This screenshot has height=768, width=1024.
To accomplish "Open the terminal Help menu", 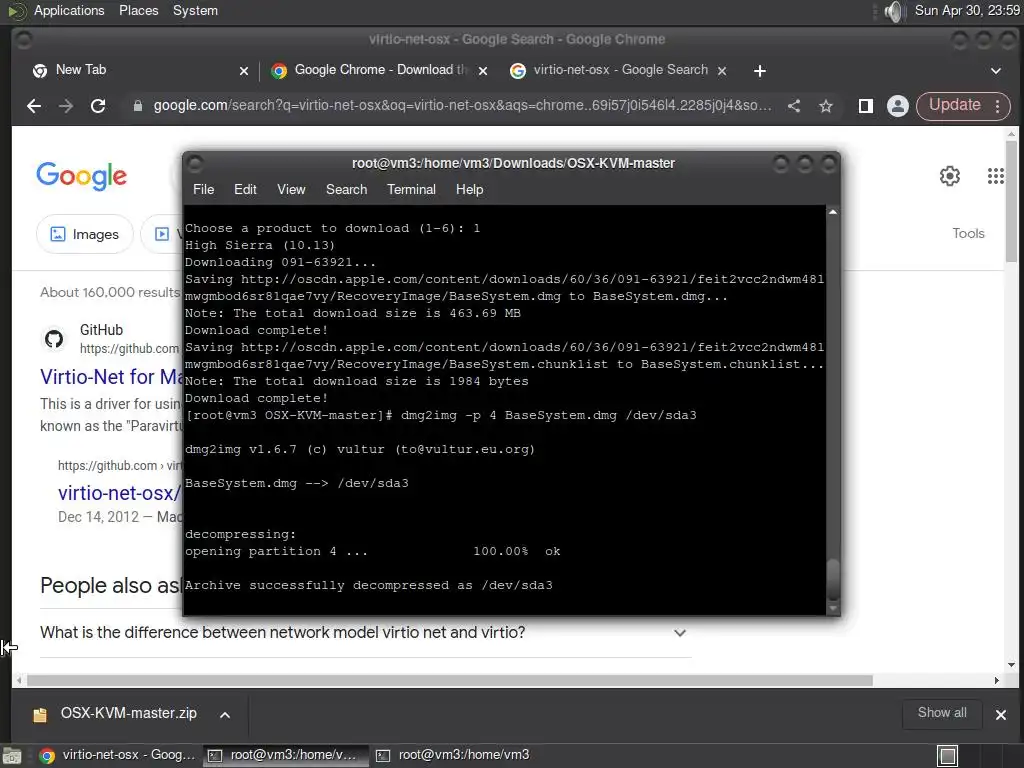I will pos(469,189).
